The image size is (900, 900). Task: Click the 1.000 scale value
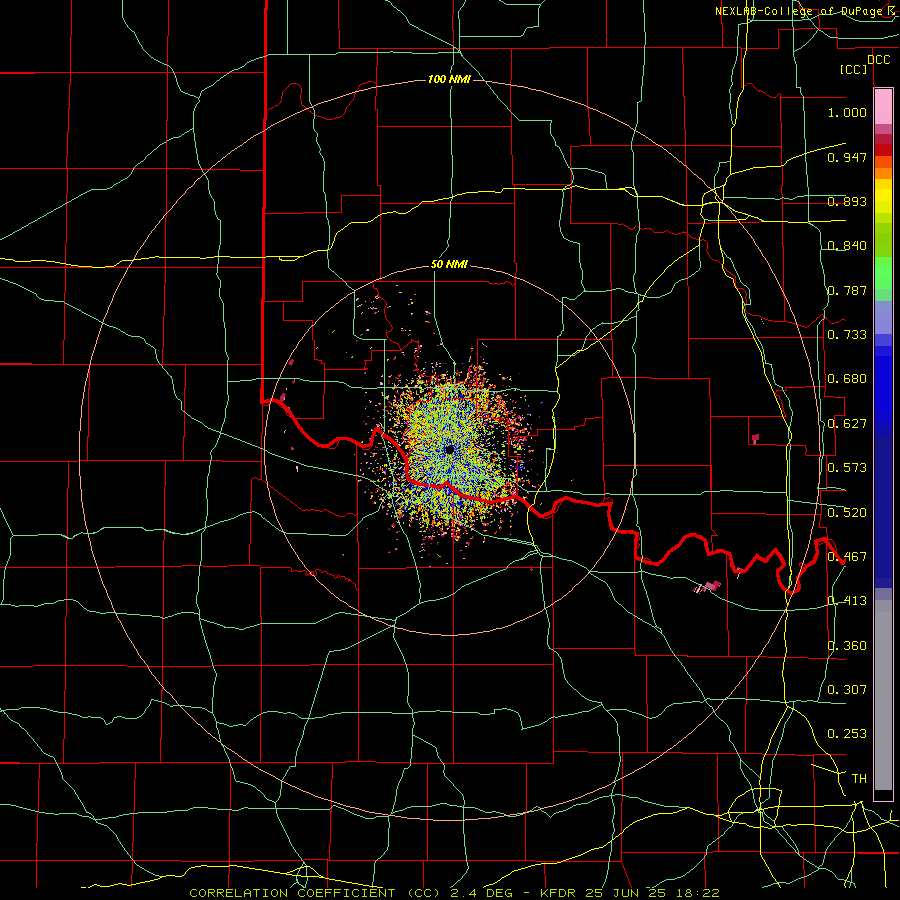click(847, 112)
